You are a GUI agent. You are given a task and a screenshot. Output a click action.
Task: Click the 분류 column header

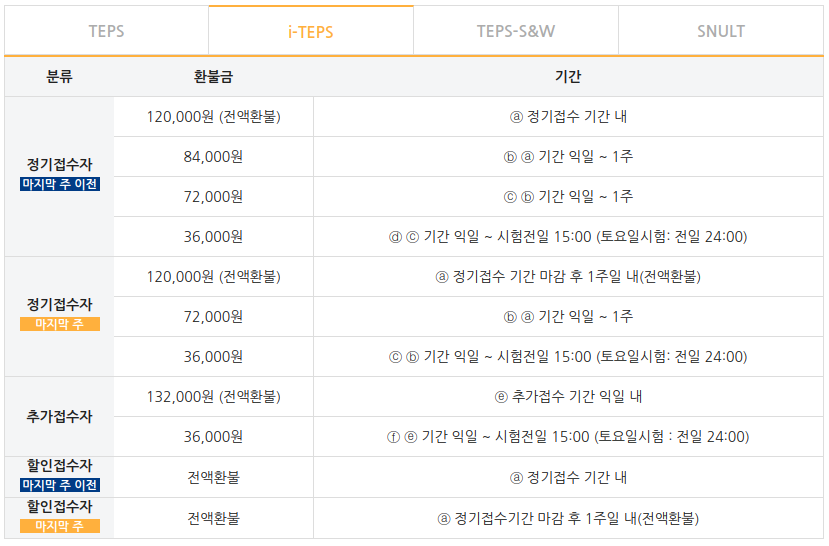coord(59,77)
